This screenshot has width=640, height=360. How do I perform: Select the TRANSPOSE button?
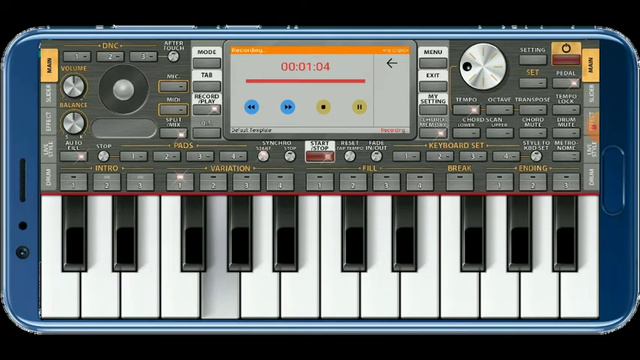(533, 109)
